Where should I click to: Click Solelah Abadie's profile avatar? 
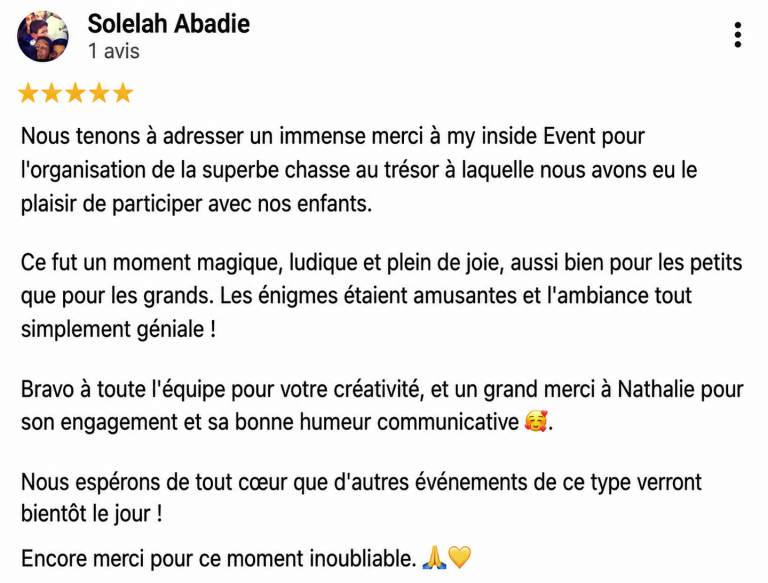click(43, 36)
